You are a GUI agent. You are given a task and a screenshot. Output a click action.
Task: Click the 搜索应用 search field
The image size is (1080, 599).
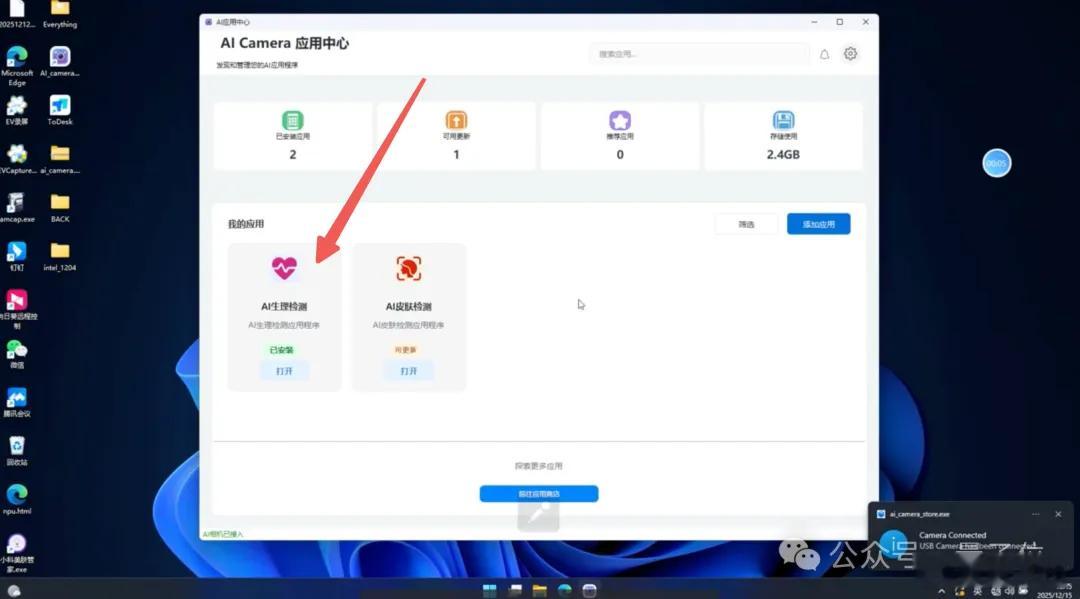pos(700,53)
